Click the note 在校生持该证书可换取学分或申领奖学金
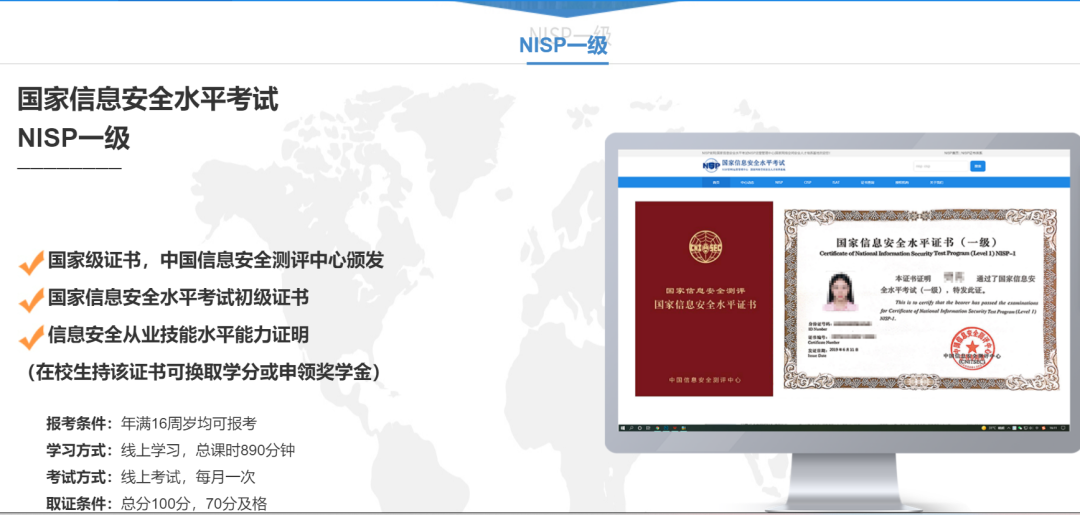Image resolution: width=1080 pixels, height=515 pixels. tap(204, 372)
